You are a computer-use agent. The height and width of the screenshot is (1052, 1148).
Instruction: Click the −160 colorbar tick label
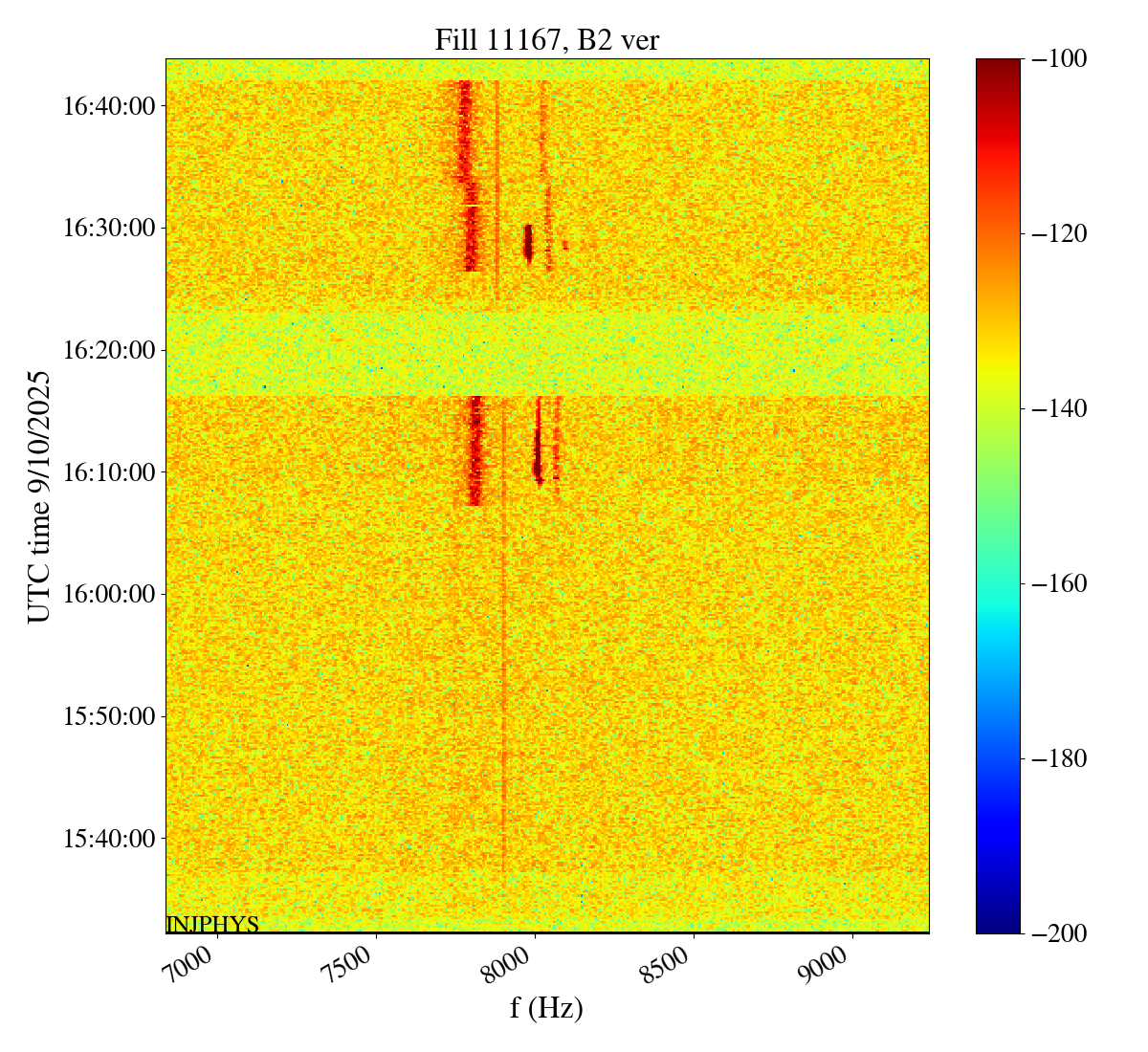[1060, 583]
